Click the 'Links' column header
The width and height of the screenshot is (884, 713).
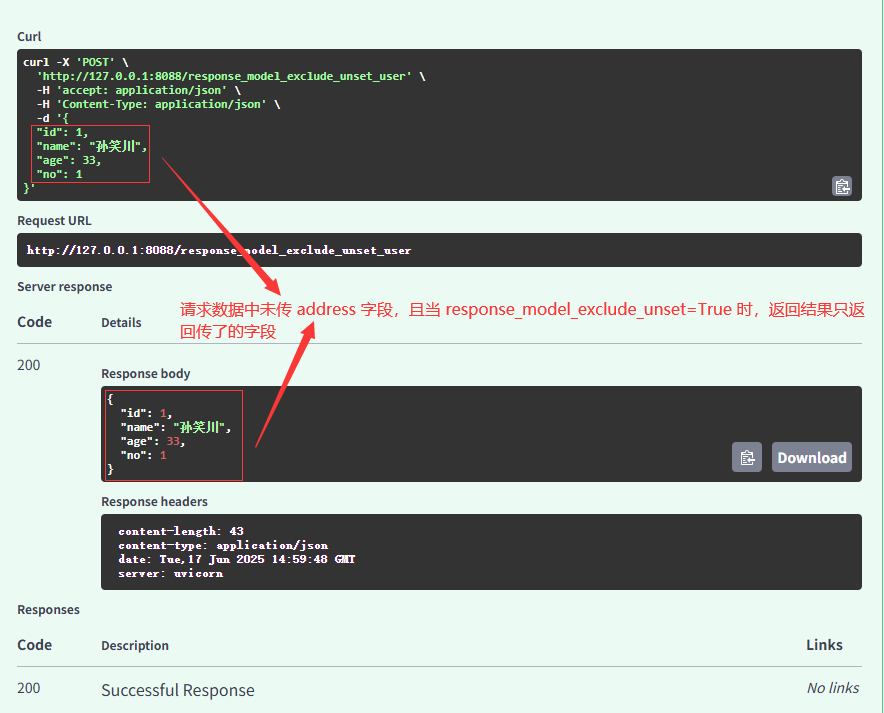pyautogui.click(x=824, y=645)
